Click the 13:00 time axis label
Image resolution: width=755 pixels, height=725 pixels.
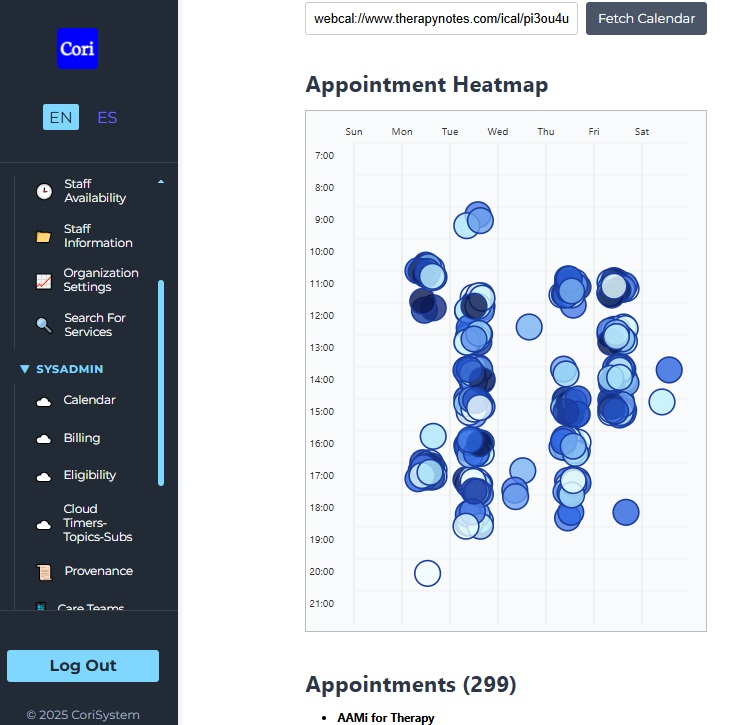(322, 348)
